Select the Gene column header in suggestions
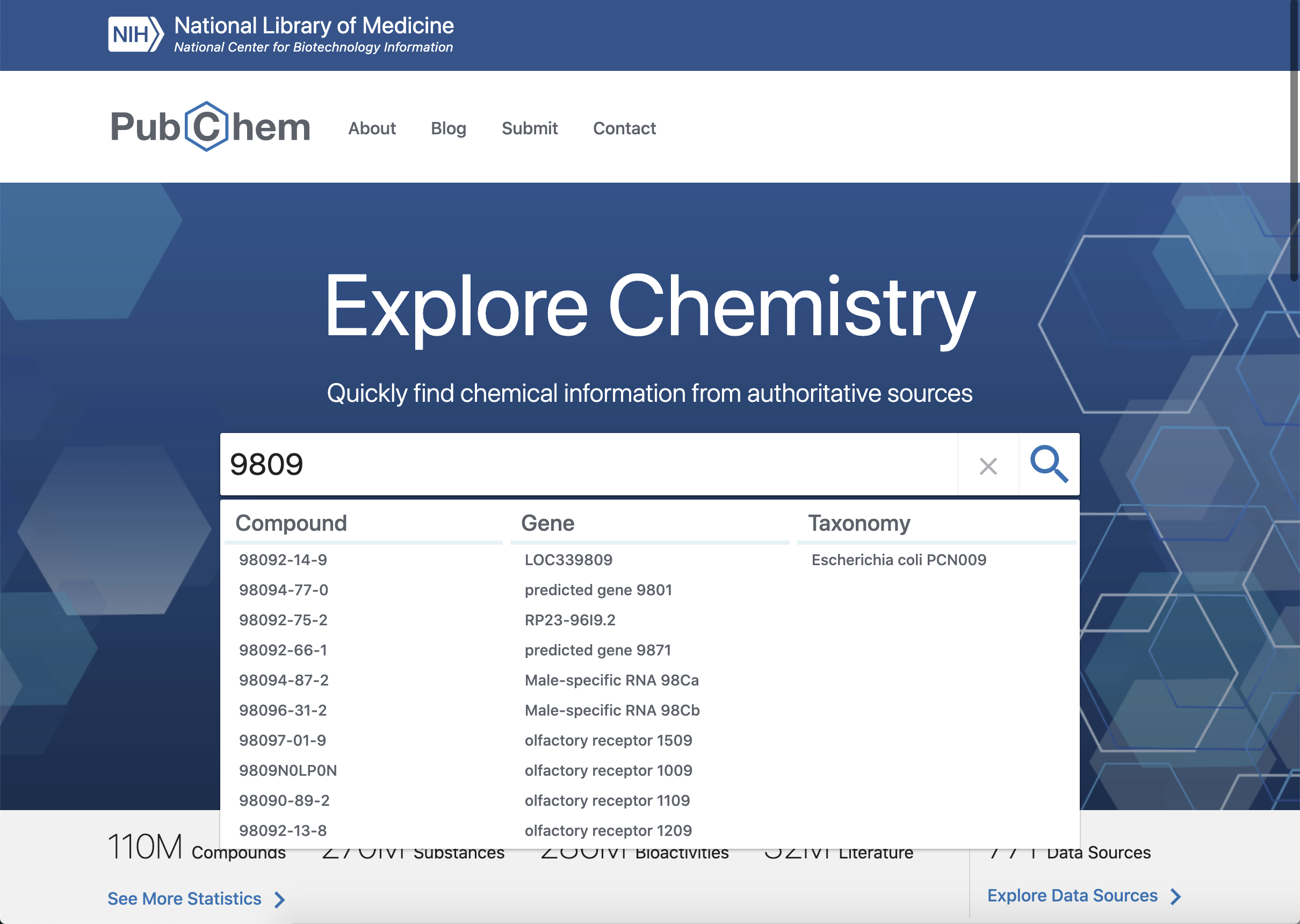This screenshot has height=924, width=1300. pyautogui.click(x=548, y=523)
